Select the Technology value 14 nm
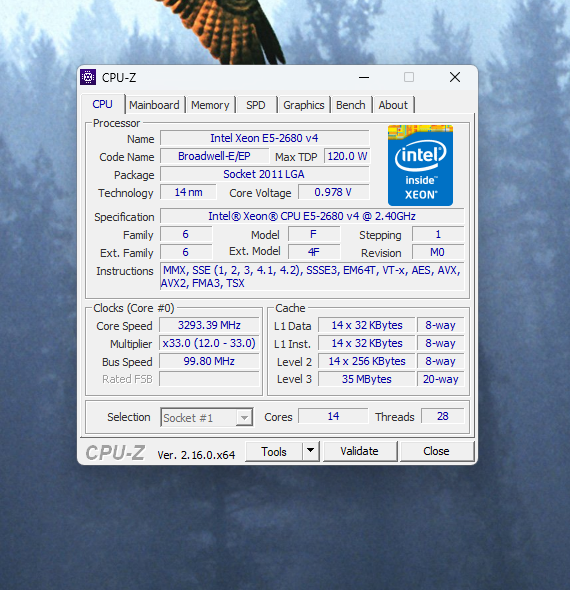The width and height of the screenshot is (570, 590). [188, 192]
